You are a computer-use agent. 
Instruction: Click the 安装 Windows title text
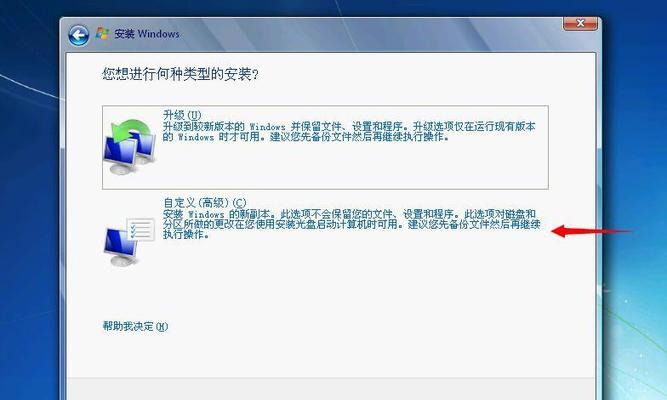point(147,34)
